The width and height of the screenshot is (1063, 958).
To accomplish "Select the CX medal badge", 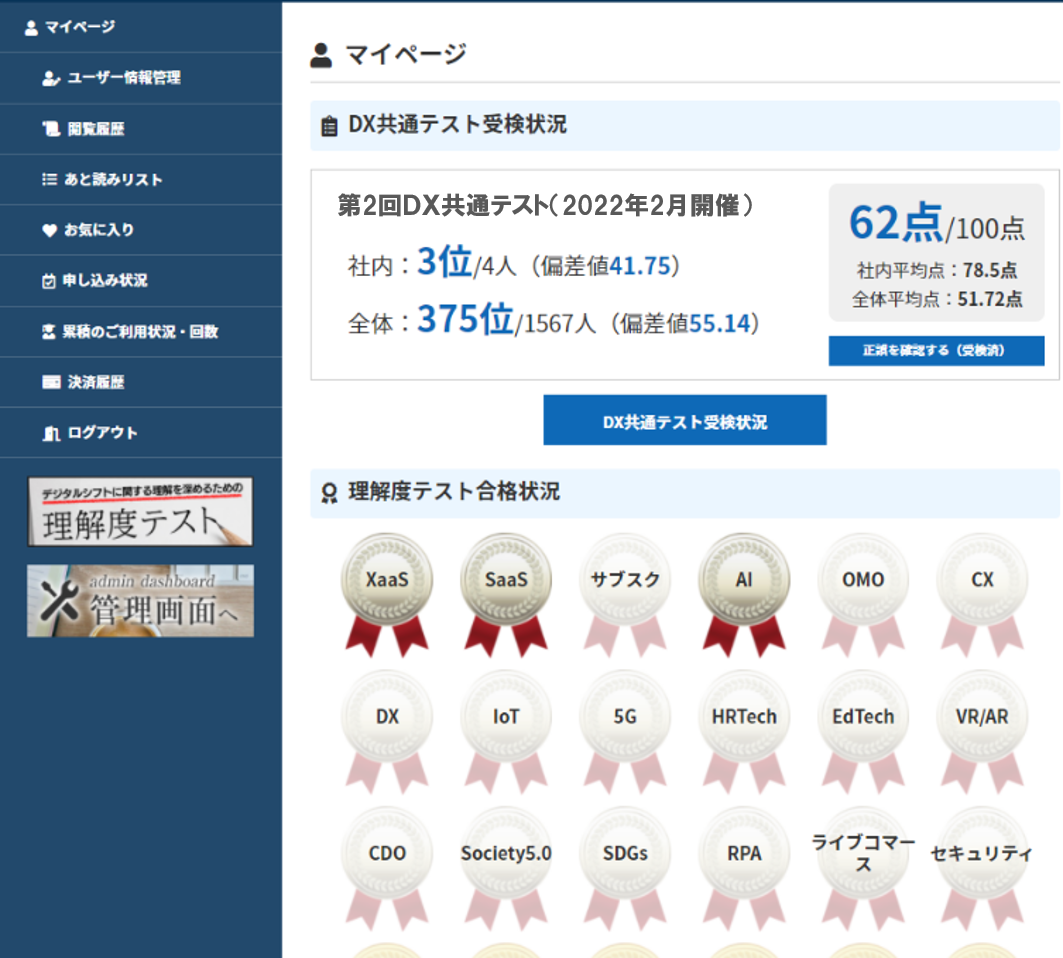I will point(982,594).
